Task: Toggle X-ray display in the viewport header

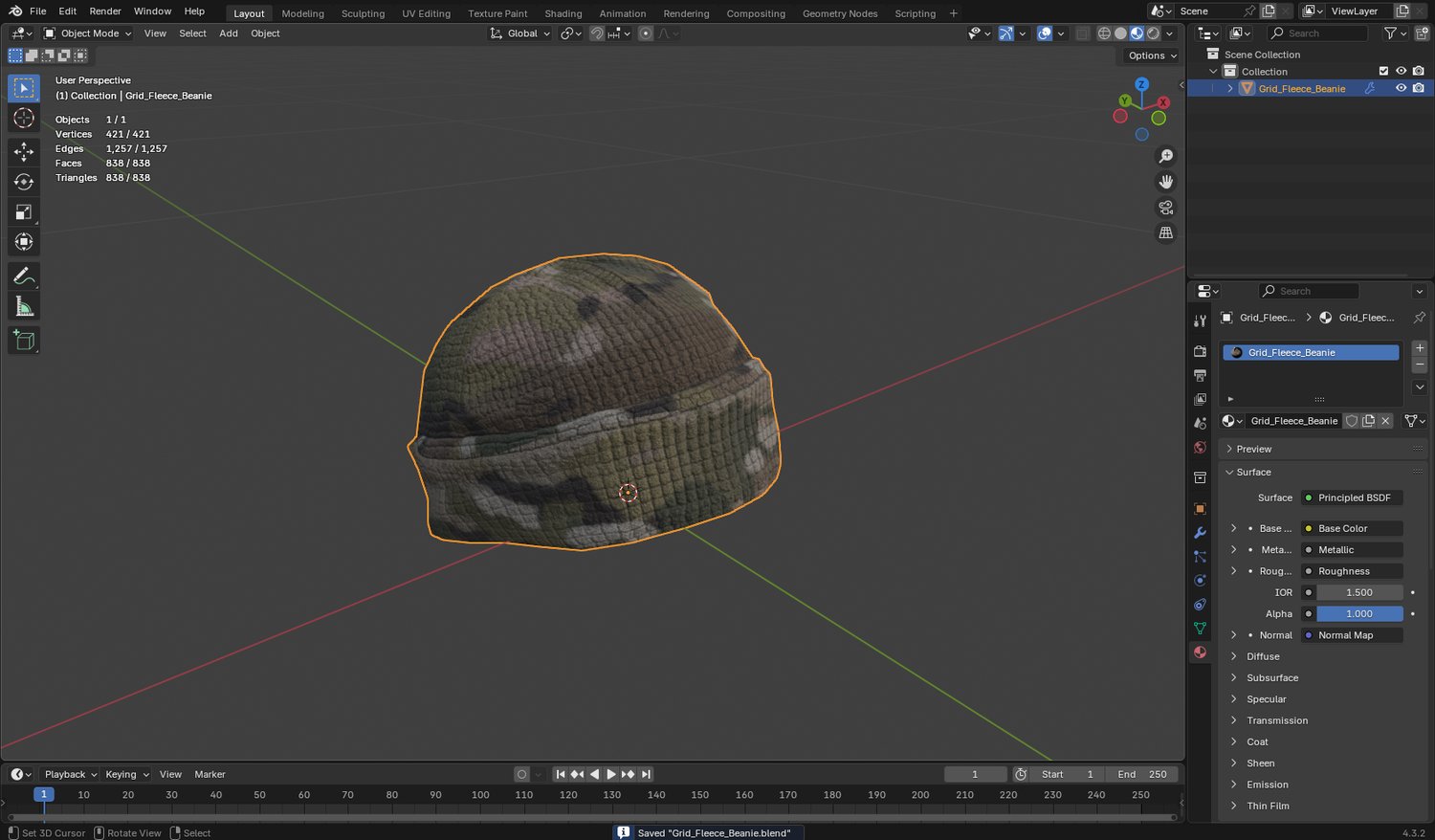Action: pos(1082,33)
